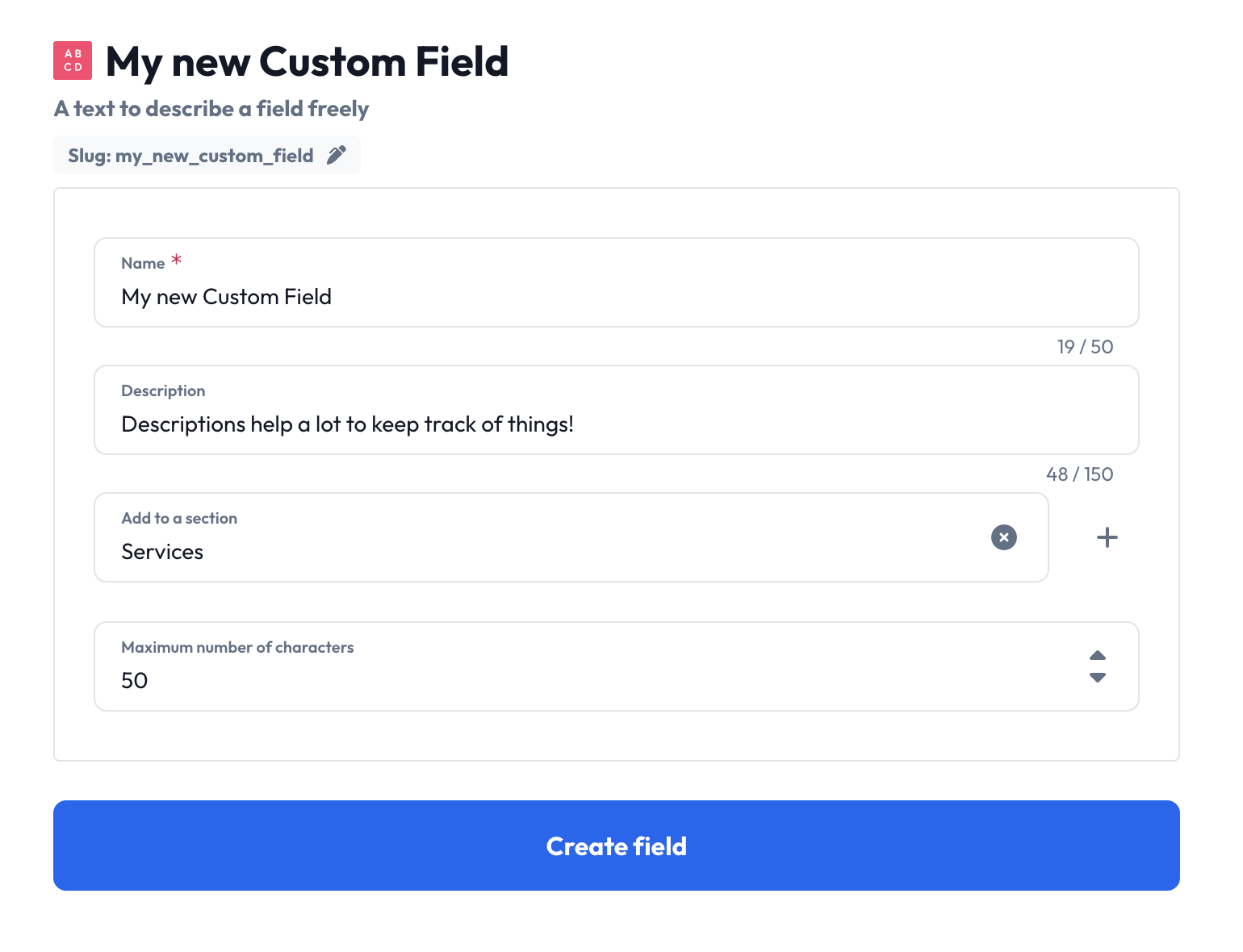Select the pink ABCD badge beside the title

[72, 60]
